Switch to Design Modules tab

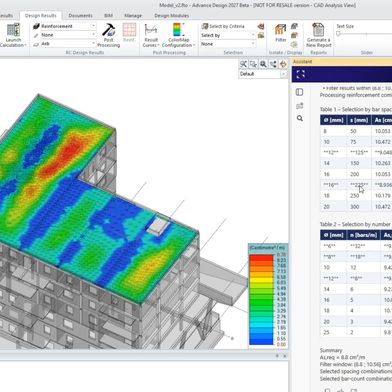171,16
